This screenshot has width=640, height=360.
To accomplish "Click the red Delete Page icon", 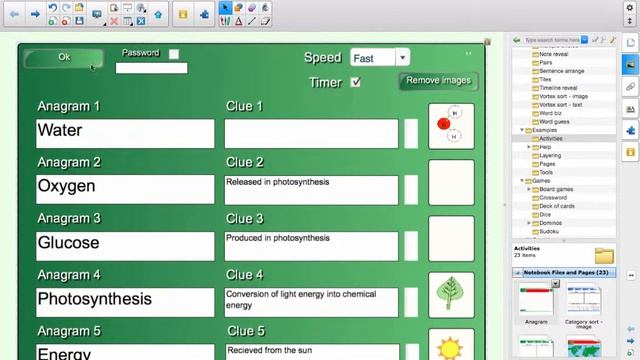I will pos(66,21).
